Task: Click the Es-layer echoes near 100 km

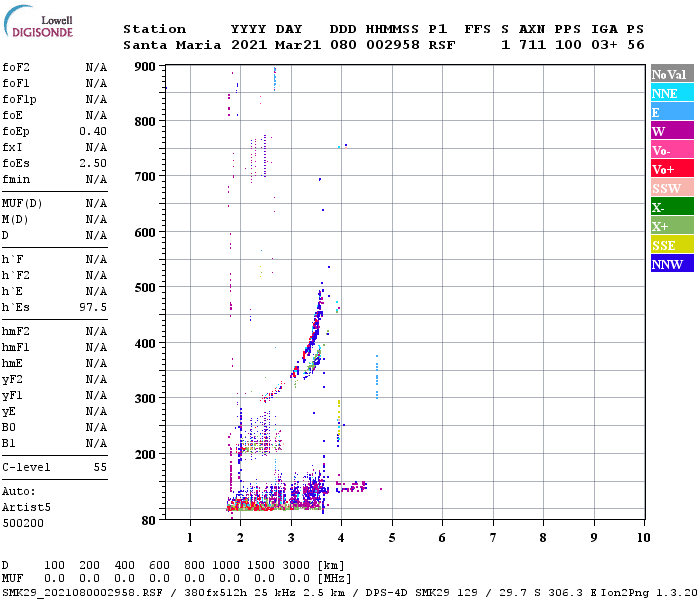Action: (277, 505)
